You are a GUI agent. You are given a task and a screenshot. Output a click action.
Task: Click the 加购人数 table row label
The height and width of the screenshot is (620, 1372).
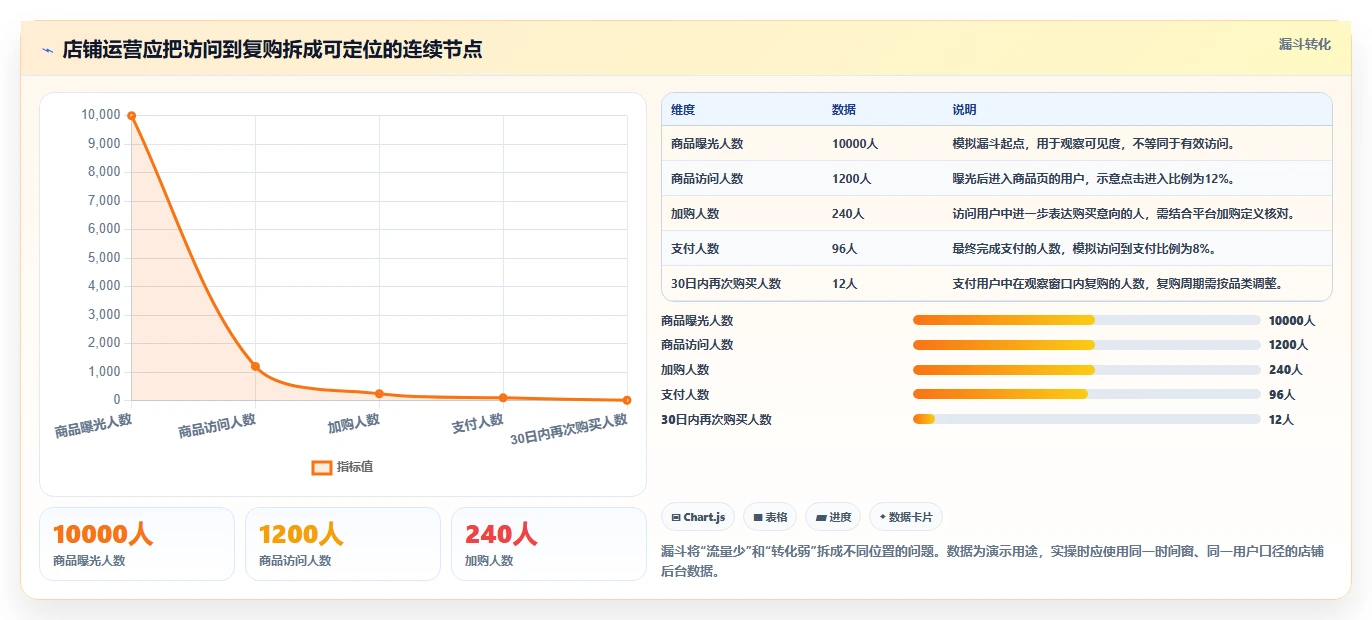695,214
